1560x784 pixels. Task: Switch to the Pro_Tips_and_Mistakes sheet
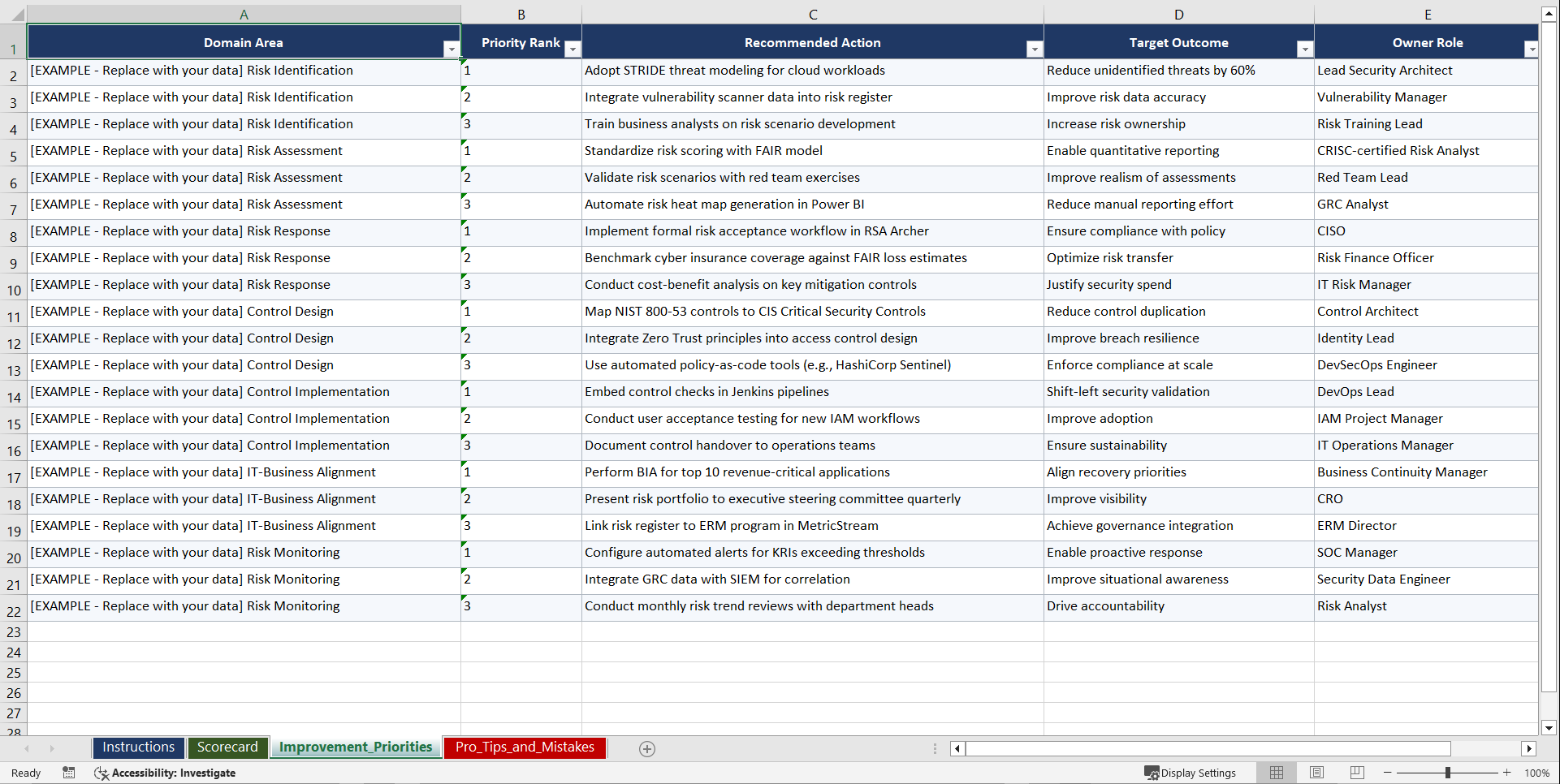click(524, 747)
